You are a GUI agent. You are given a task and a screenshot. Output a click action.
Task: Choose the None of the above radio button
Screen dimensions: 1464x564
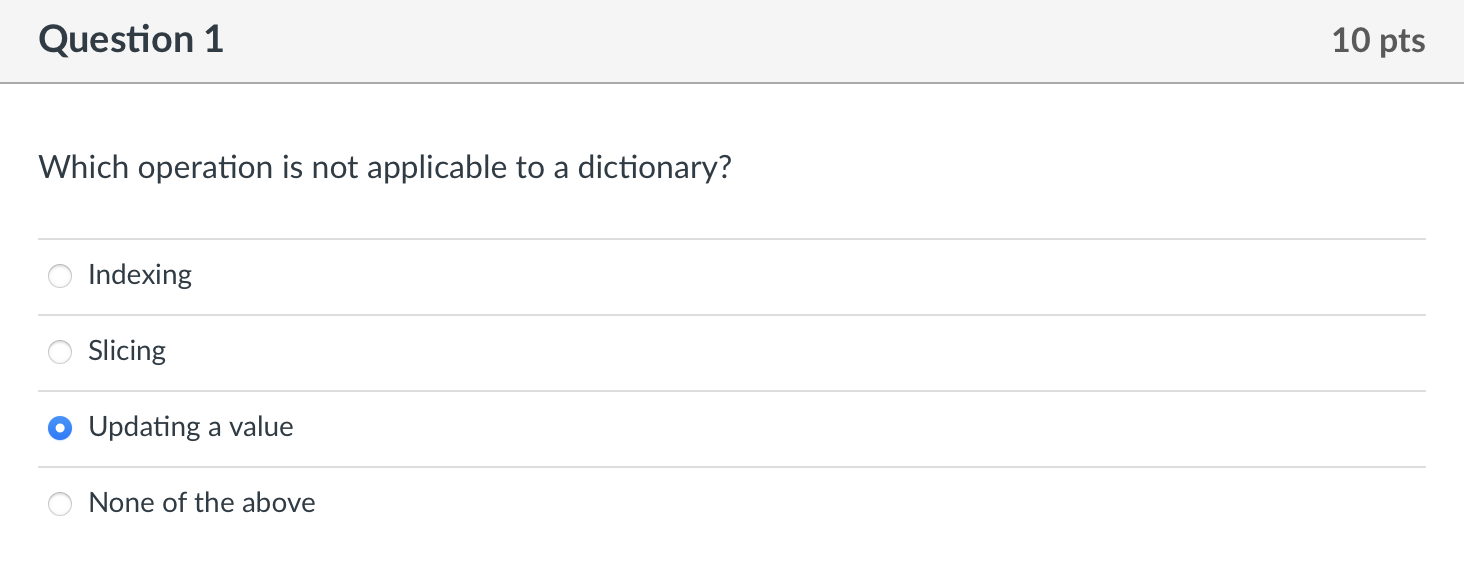pyautogui.click(x=61, y=504)
